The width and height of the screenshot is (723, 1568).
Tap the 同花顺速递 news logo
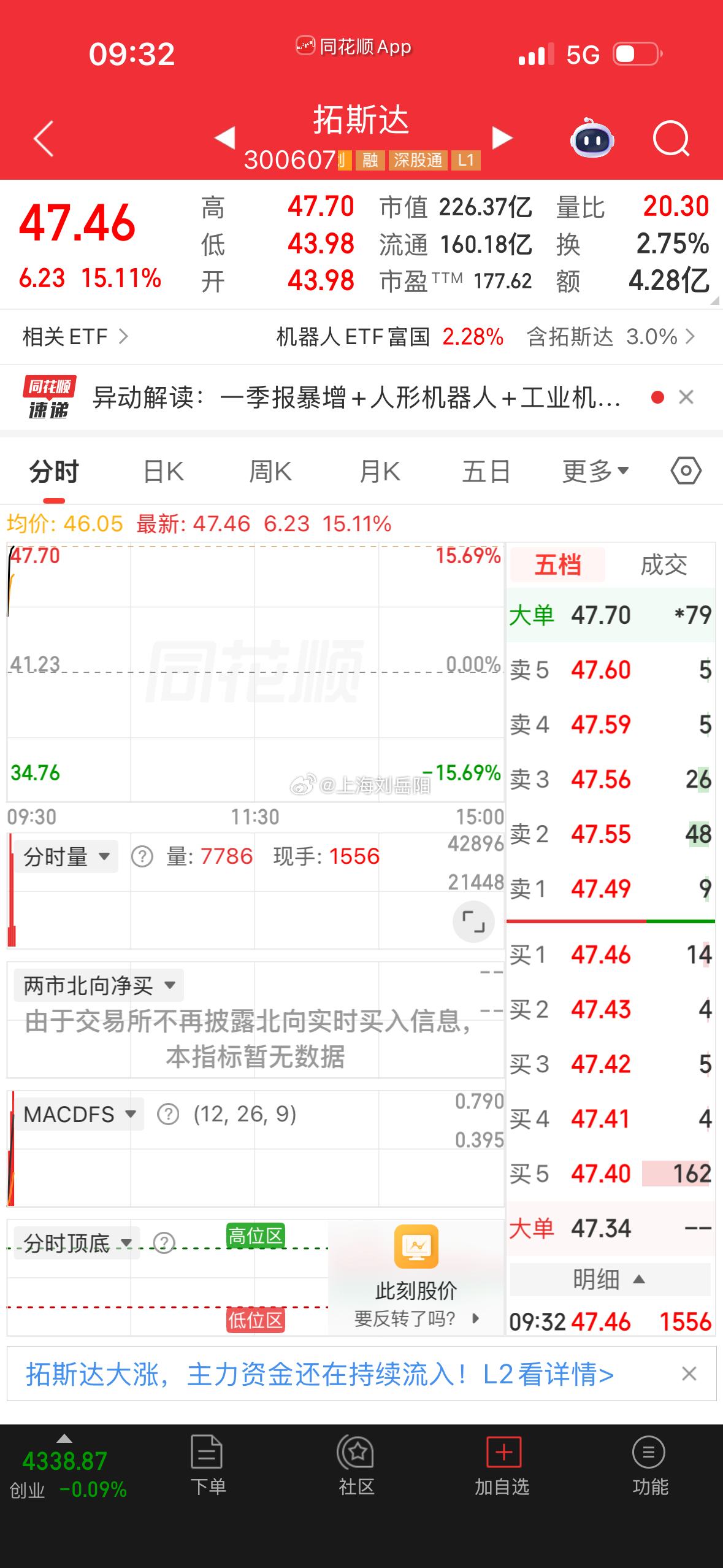[49, 398]
